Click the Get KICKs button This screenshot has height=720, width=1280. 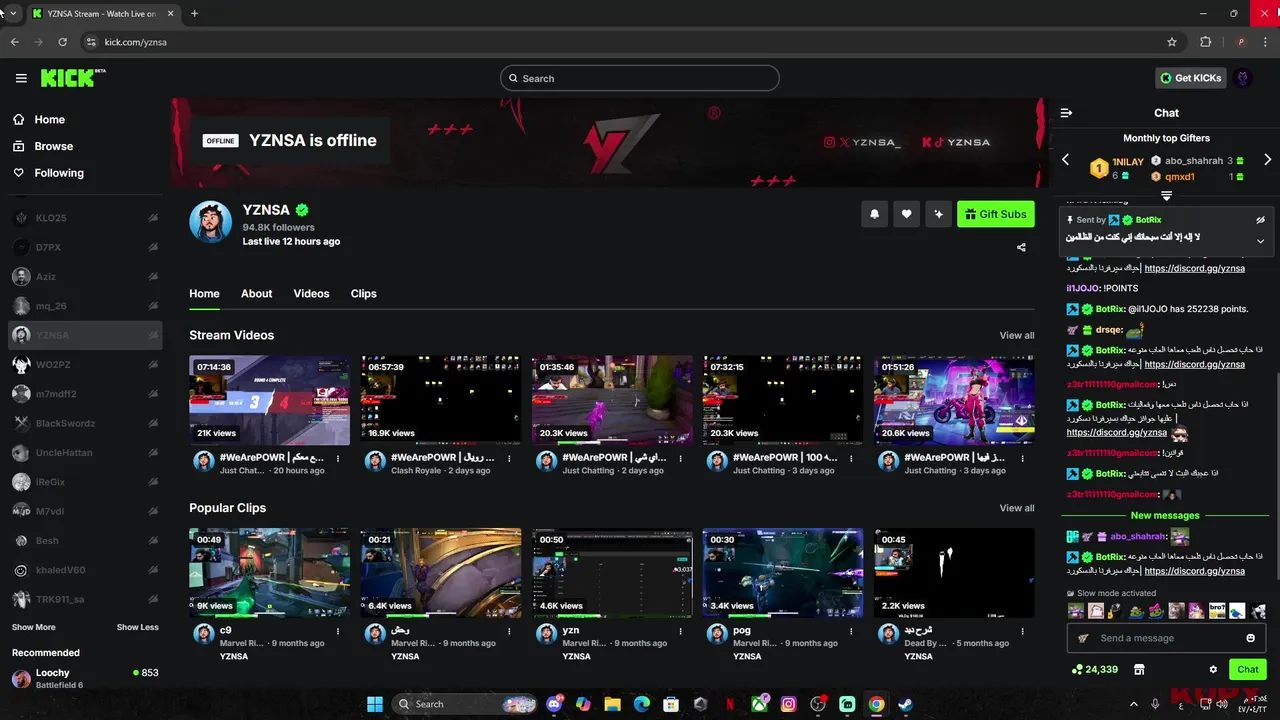1190,78
